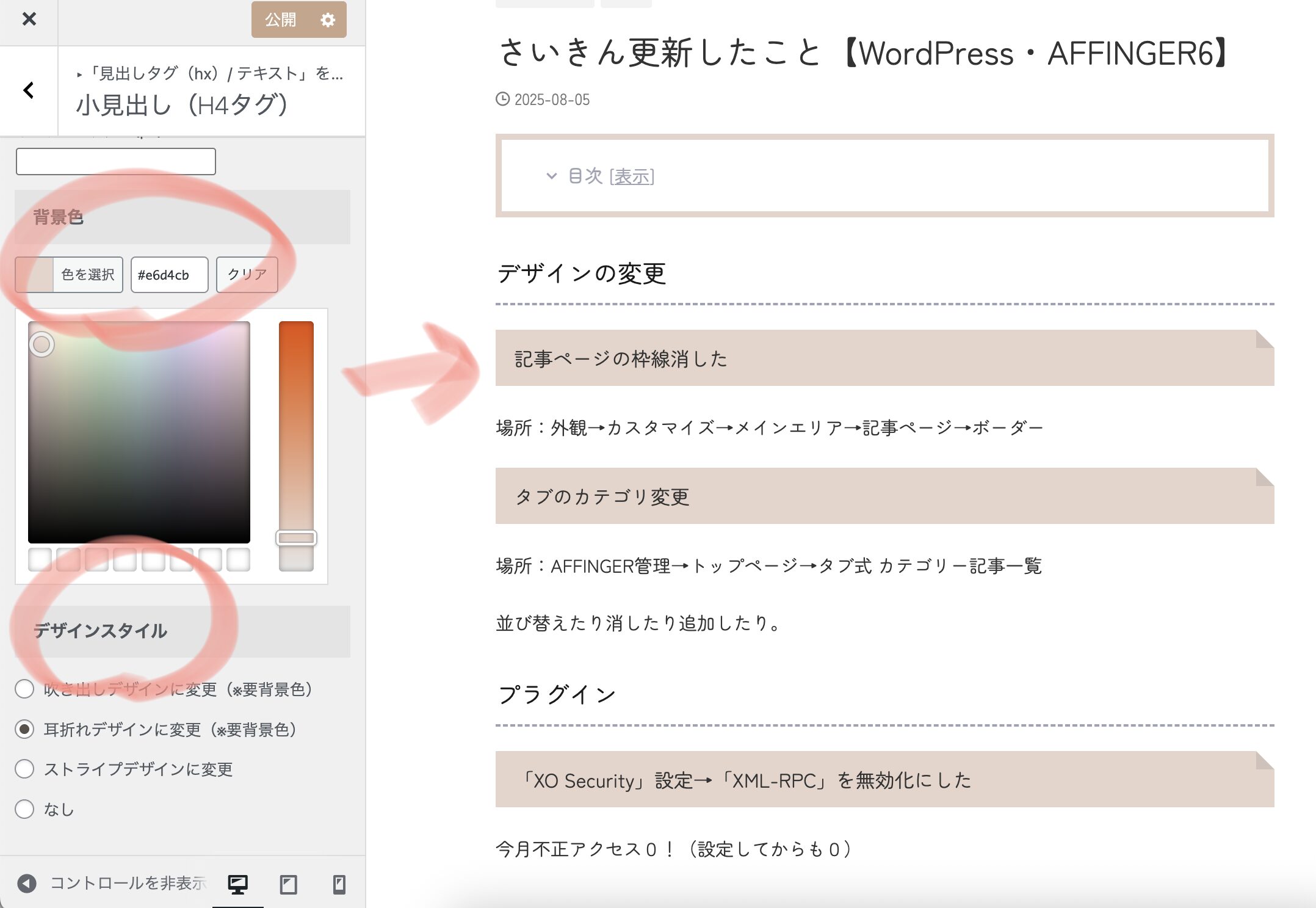Click the 記事ページの枠線消した heading

pos(884,358)
